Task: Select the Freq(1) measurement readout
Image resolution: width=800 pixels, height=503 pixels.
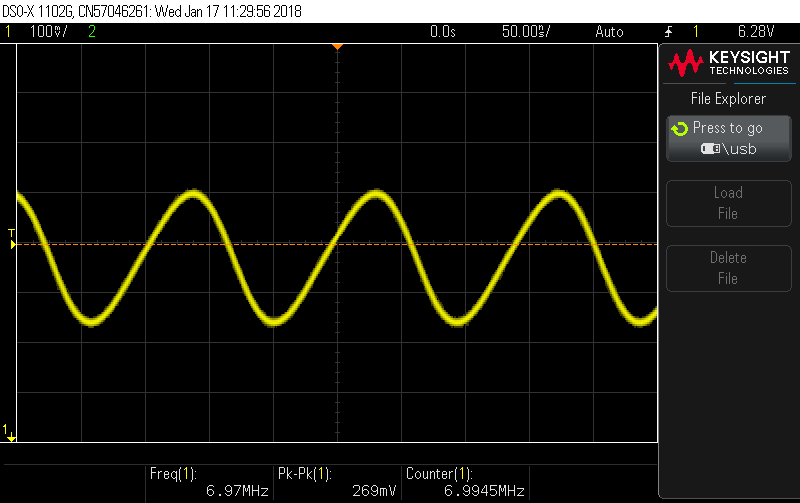Action: (208, 482)
